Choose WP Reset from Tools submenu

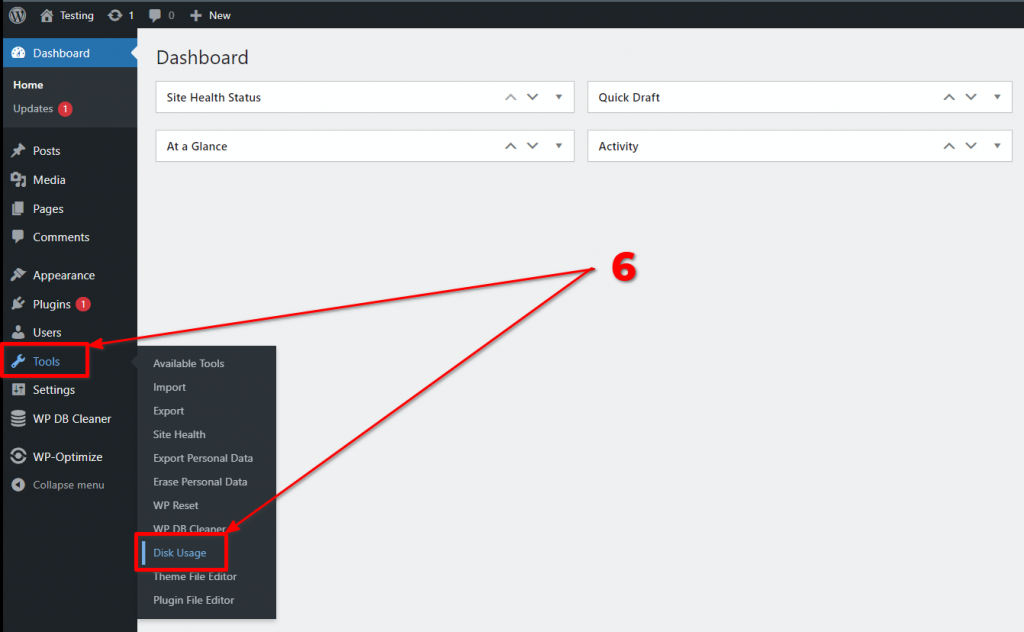[x=176, y=505]
